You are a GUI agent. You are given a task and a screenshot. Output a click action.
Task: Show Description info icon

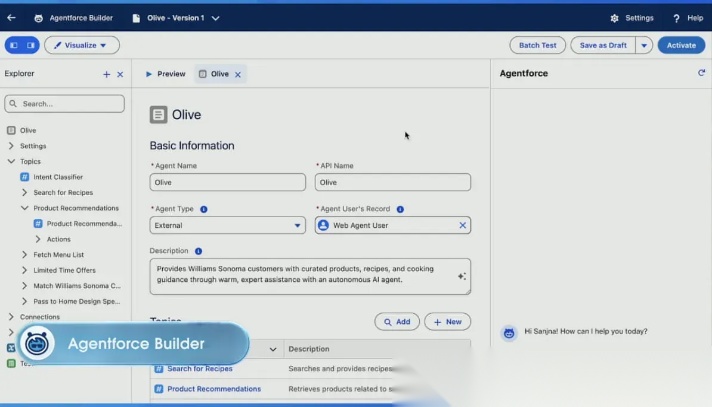pos(198,251)
